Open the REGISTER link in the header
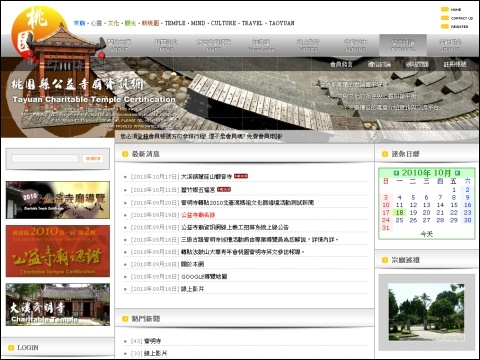Screen dimensions: 480x360 459,27
